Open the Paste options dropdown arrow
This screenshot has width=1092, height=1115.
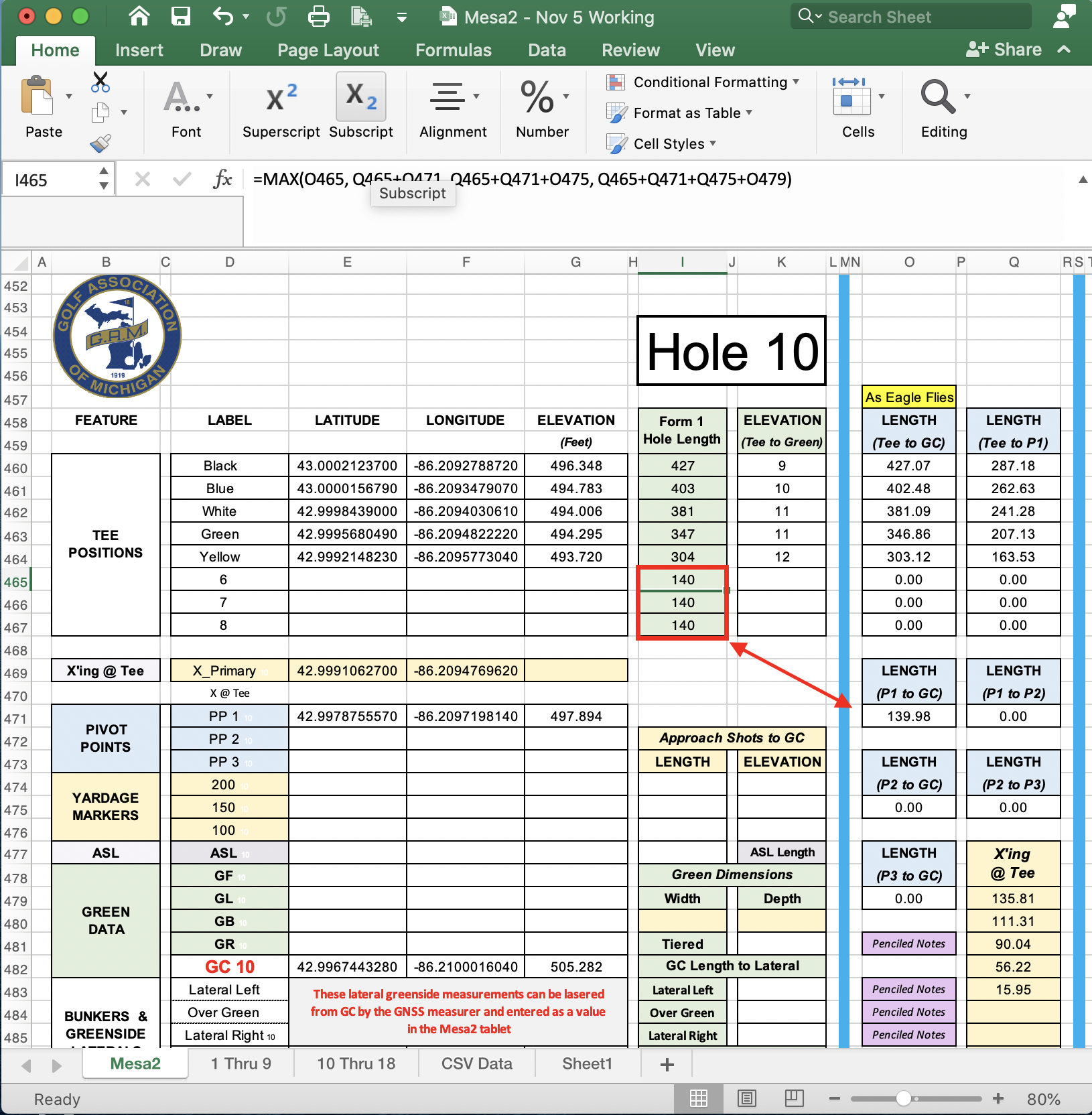point(69,96)
